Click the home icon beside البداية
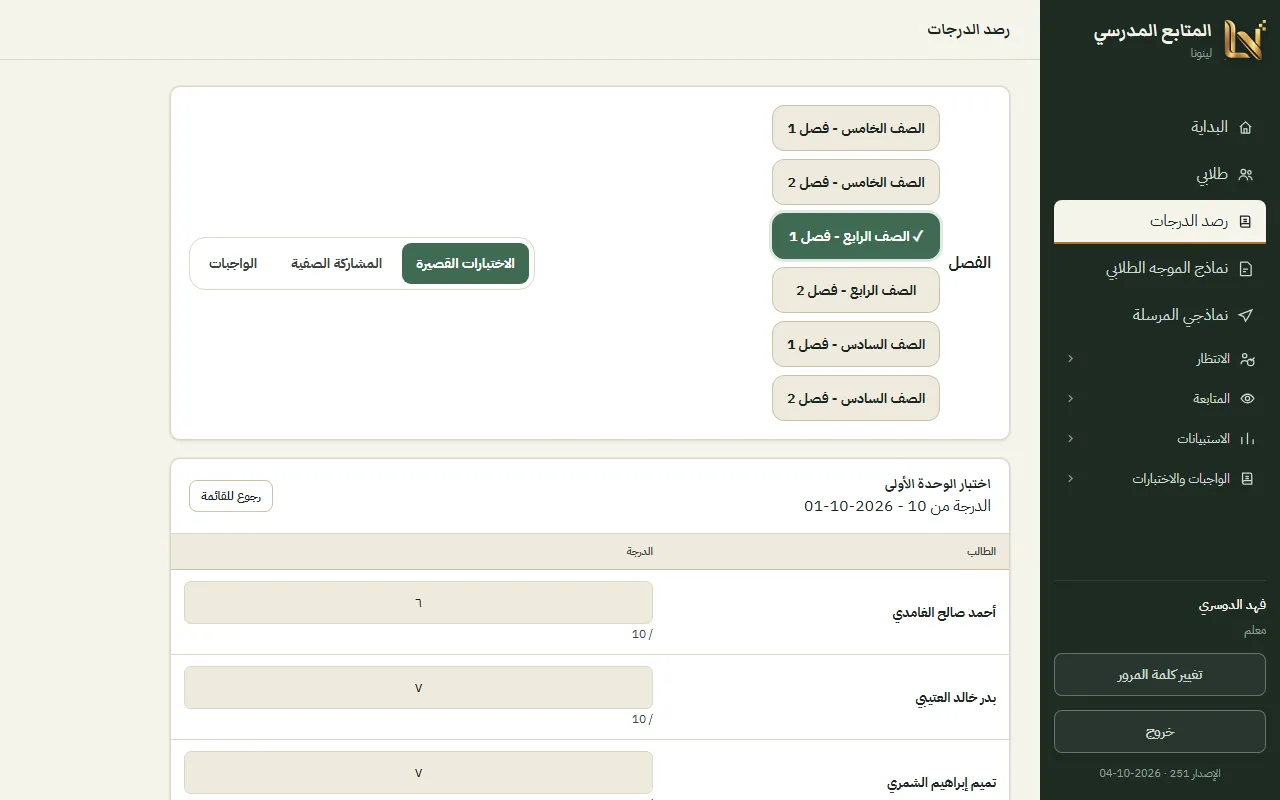This screenshot has width=1280, height=800. click(x=1245, y=127)
